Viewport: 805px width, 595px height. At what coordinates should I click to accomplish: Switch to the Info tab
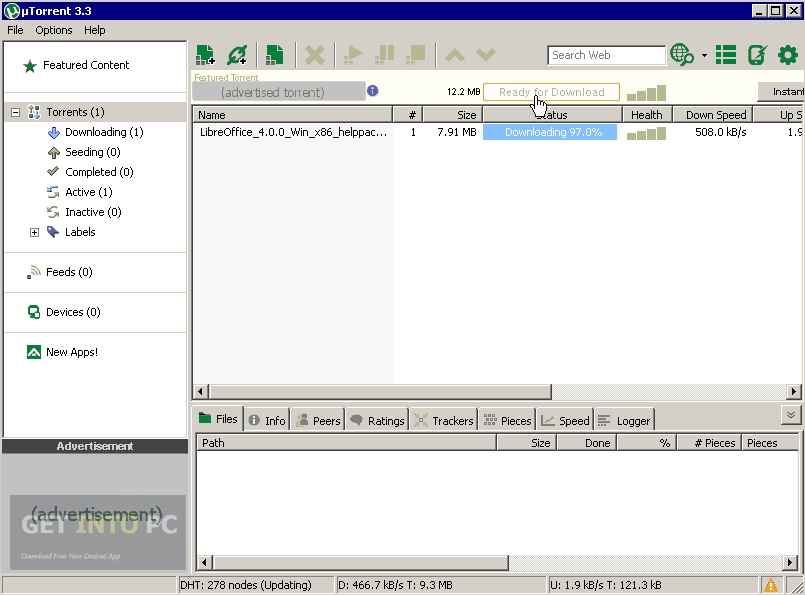[x=267, y=420]
